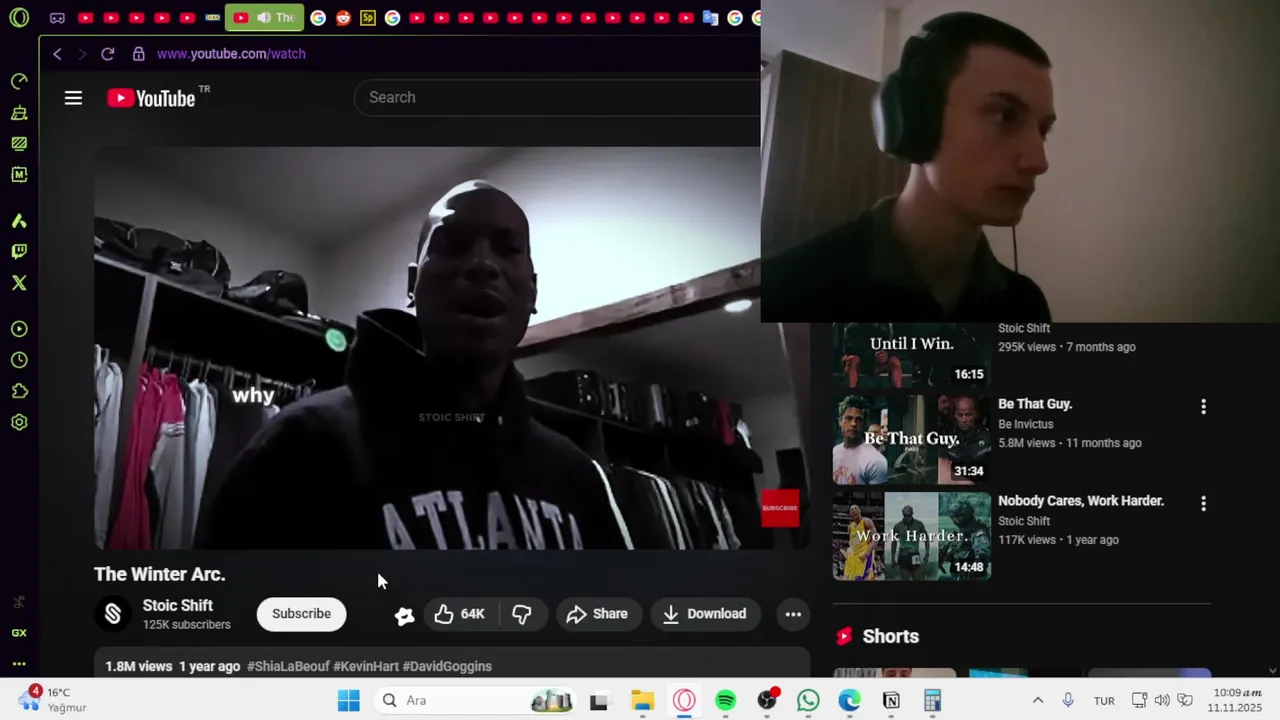Click the Nobody Cares, Work Harder. title
The height and width of the screenshot is (720, 1280).
pyautogui.click(x=1081, y=501)
